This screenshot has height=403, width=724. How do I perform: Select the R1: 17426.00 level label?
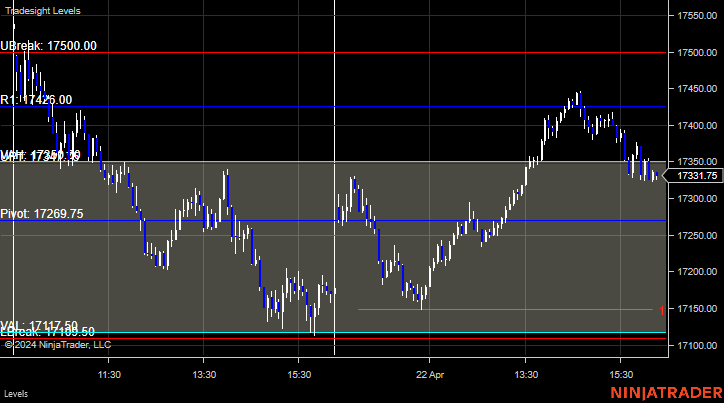pyautogui.click(x=36, y=100)
